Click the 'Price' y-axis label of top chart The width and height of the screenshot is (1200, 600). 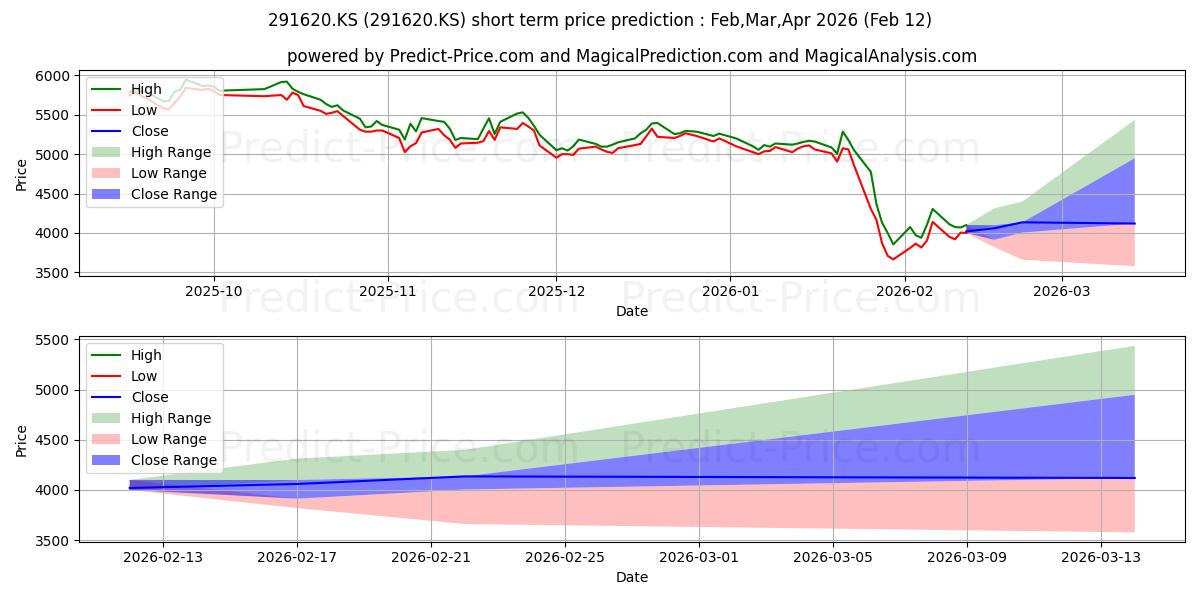[23, 174]
